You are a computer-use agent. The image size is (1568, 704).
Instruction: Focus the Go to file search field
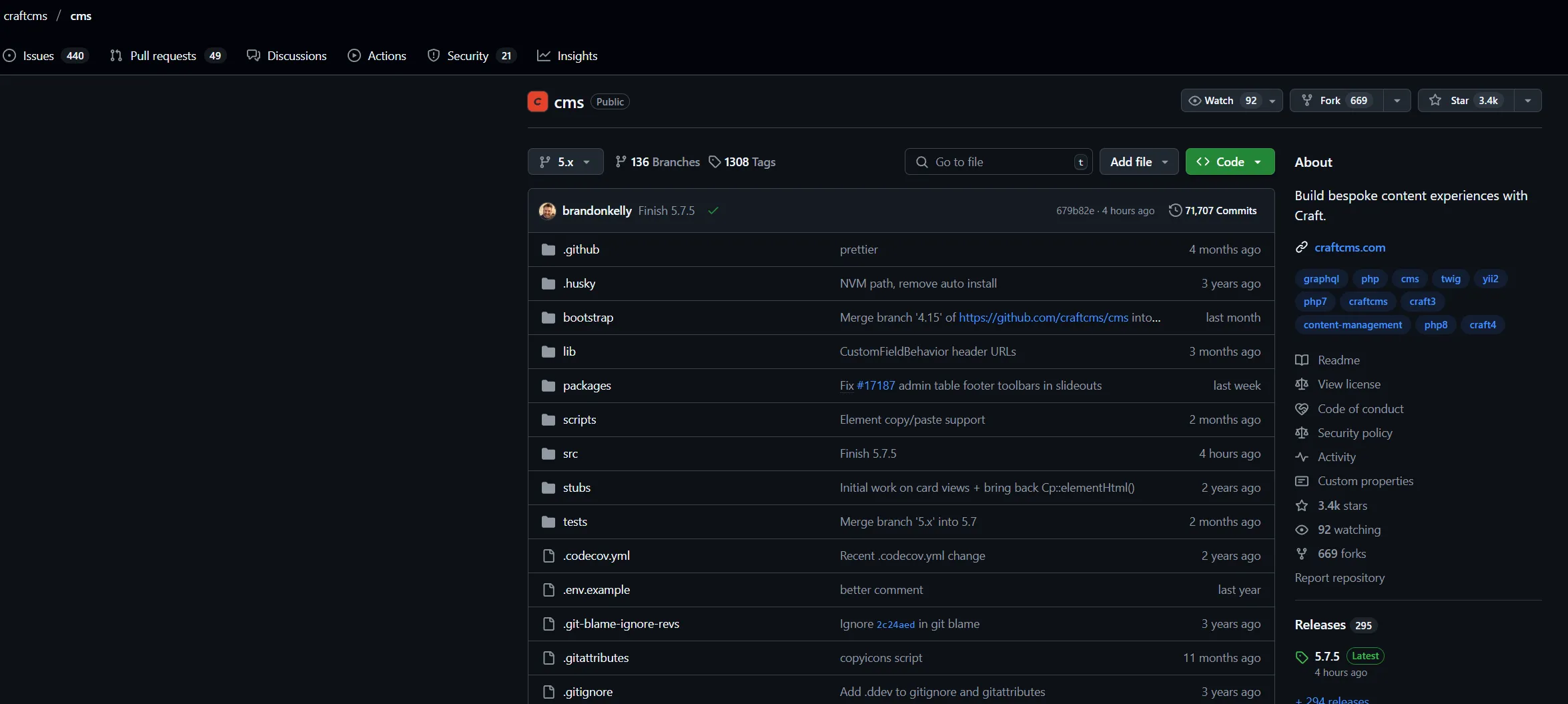pyautogui.click(x=998, y=162)
